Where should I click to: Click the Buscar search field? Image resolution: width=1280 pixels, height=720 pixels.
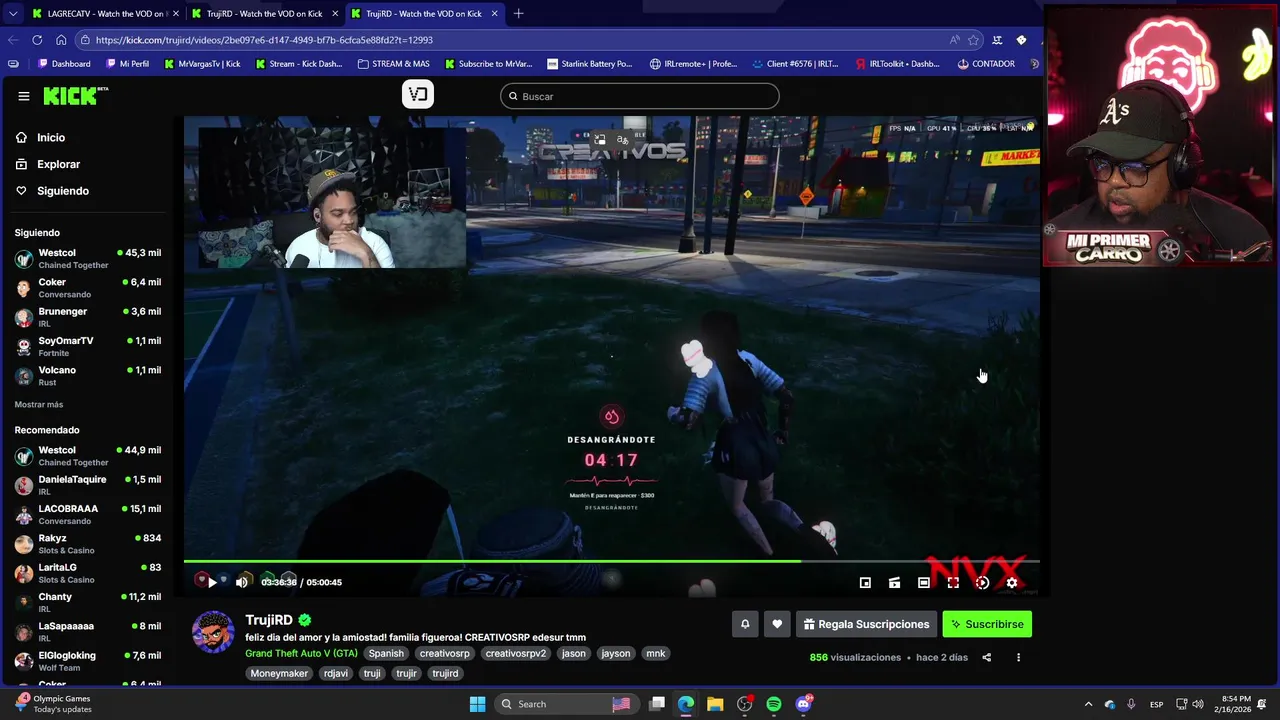point(640,96)
